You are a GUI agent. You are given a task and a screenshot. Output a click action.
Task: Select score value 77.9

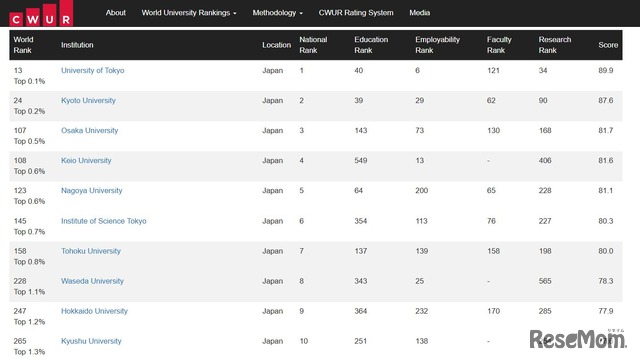pyautogui.click(x=606, y=311)
